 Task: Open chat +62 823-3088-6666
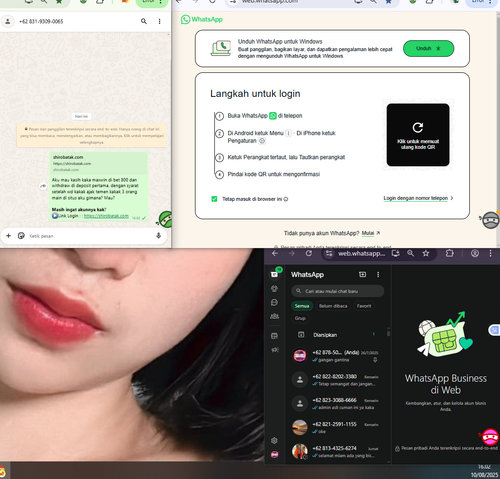[x=337, y=403]
